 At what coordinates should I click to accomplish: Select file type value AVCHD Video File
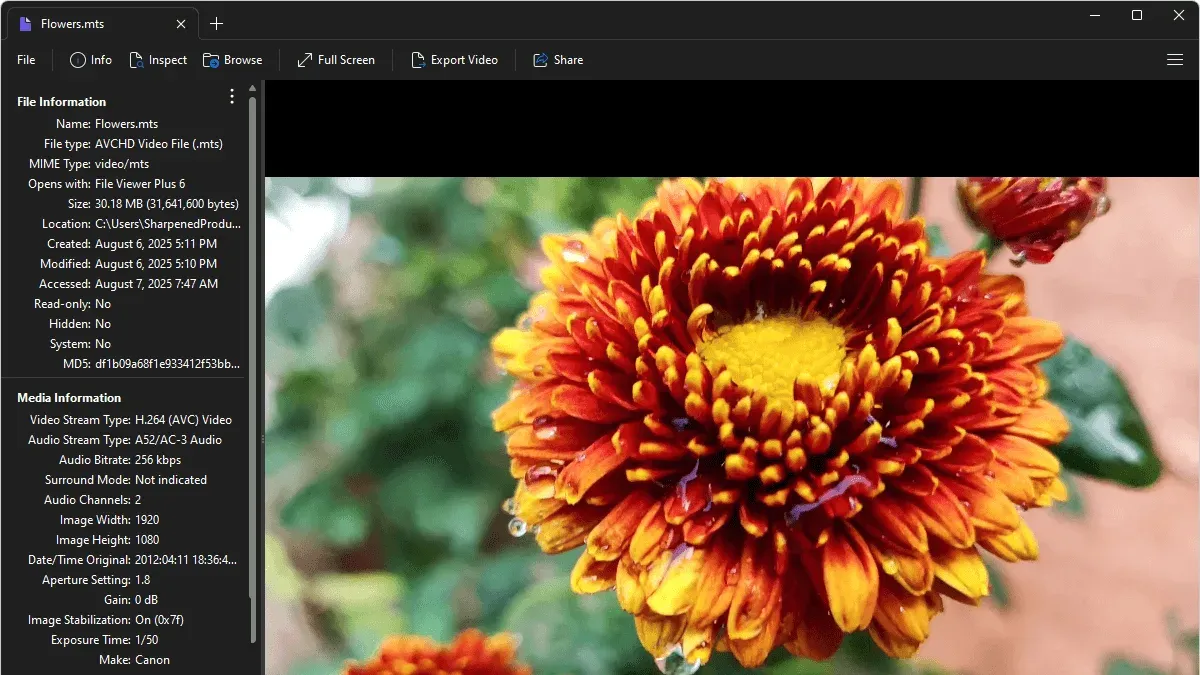[x=159, y=144]
